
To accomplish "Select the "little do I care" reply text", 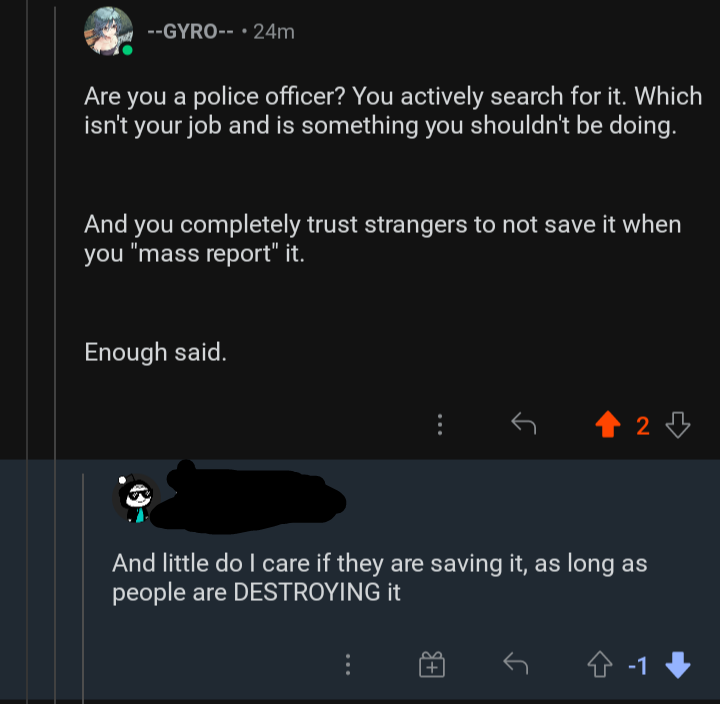I will (380, 577).
